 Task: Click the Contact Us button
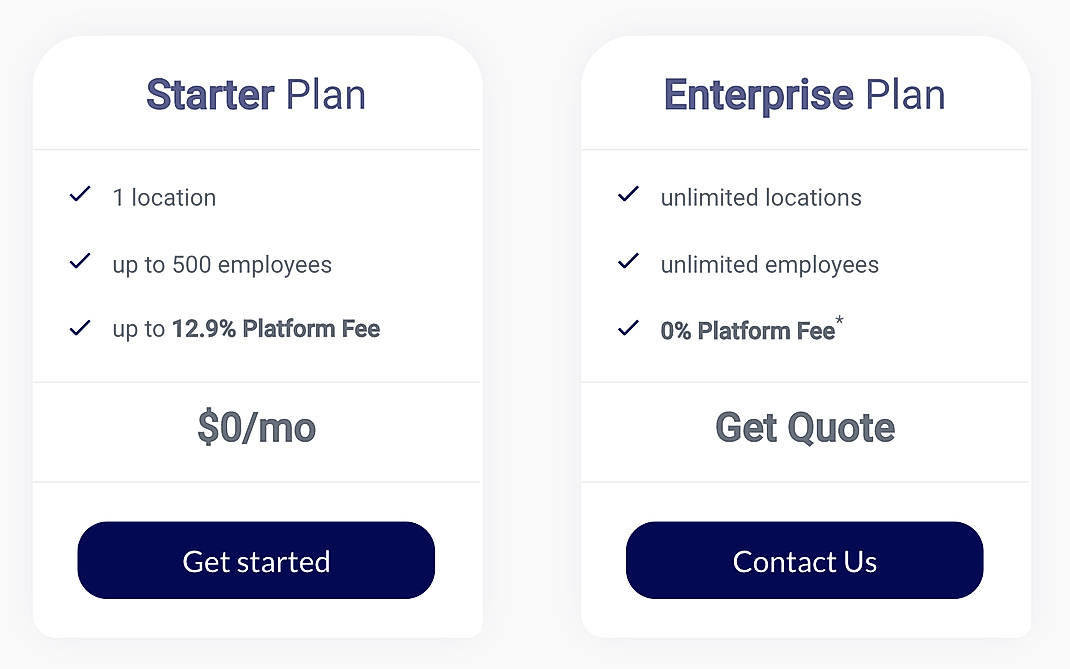pyautogui.click(x=804, y=561)
